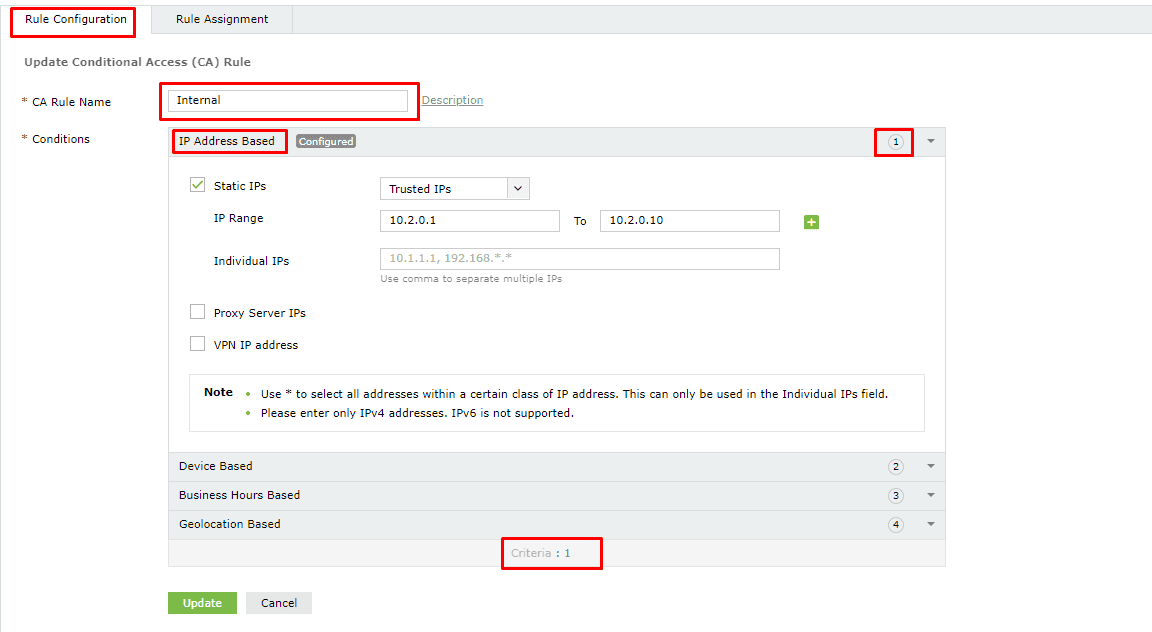Click the Description link
Image resolution: width=1152 pixels, height=632 pixels.
(x=452, y=100)
